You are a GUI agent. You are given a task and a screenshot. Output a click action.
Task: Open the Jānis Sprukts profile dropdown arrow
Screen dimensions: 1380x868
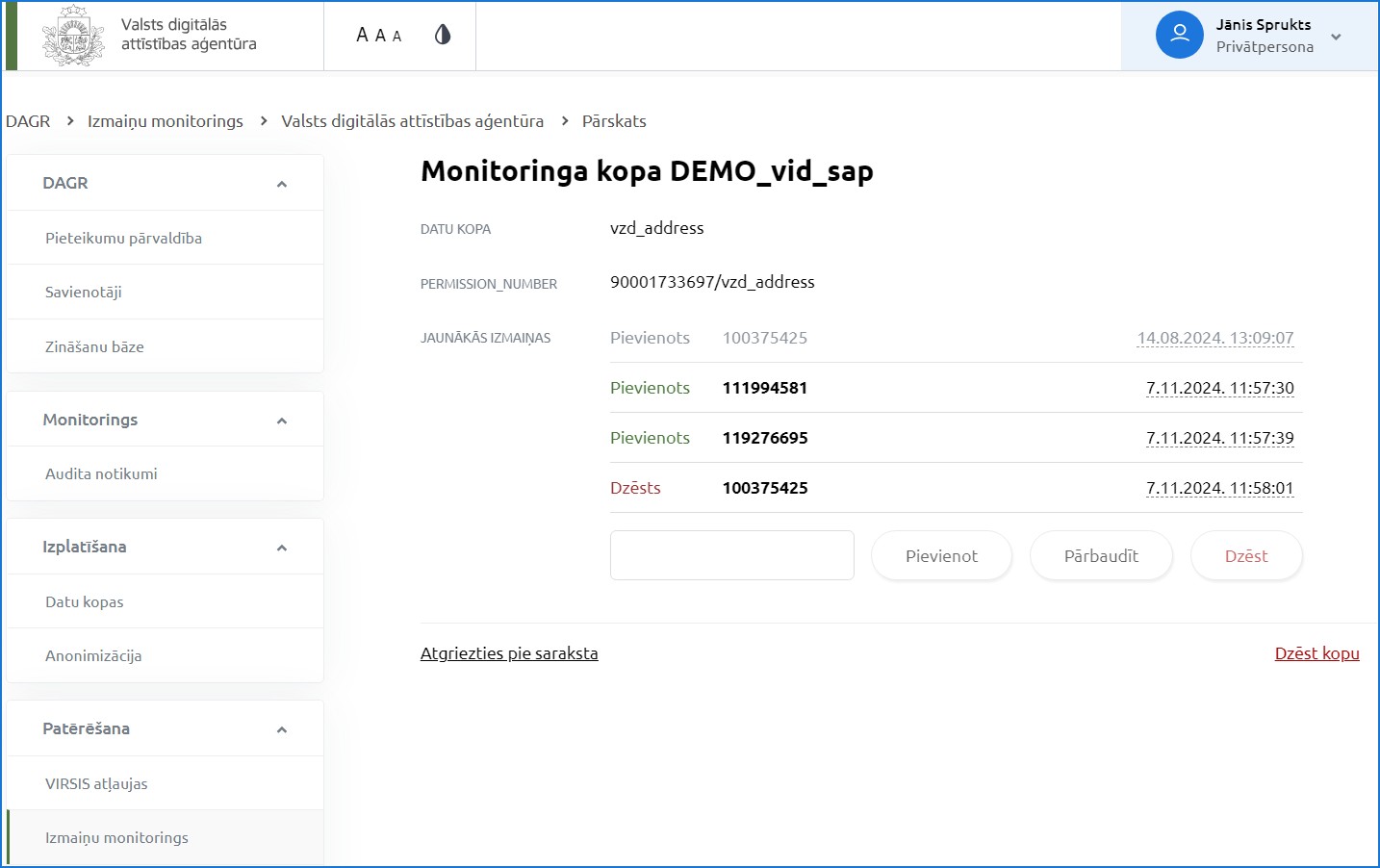click(x=1336, y=38)
